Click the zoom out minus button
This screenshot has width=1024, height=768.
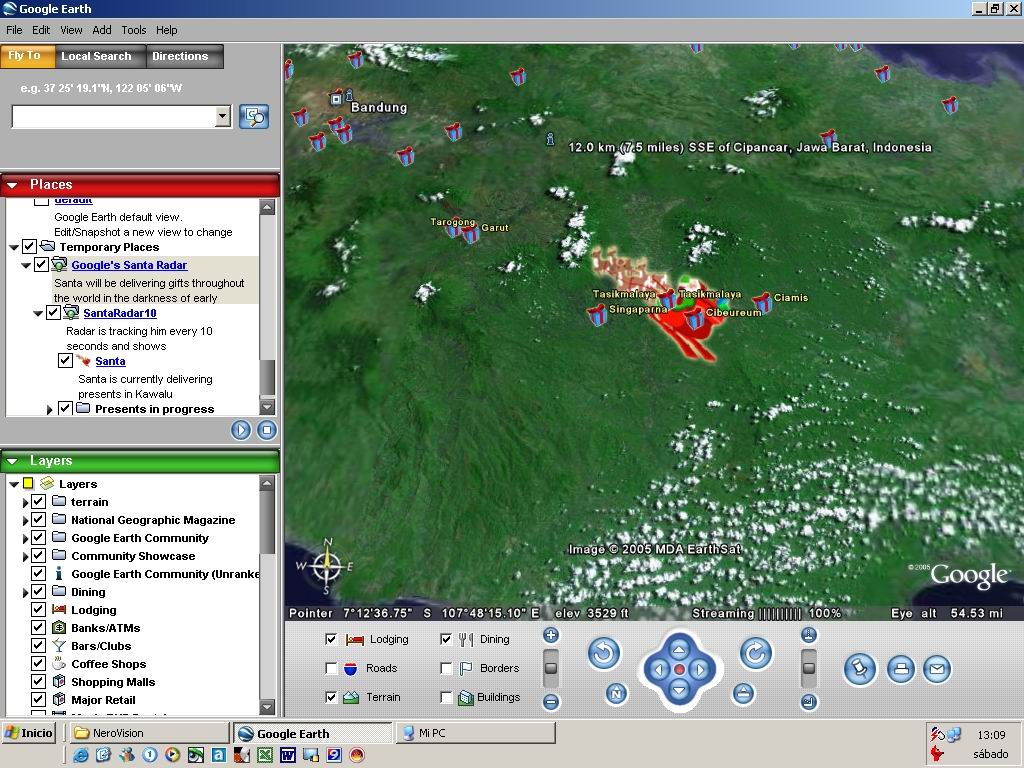pyautogui.click(x=551, y=702)
